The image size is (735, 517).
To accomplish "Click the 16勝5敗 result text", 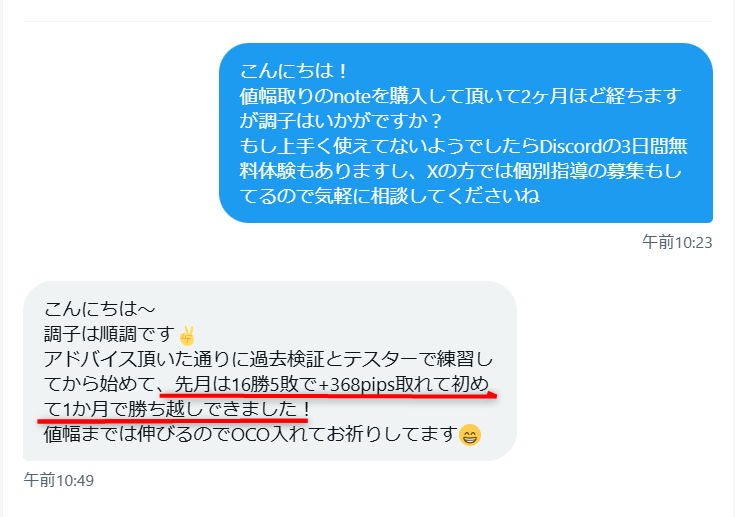I will pos(265,385).
